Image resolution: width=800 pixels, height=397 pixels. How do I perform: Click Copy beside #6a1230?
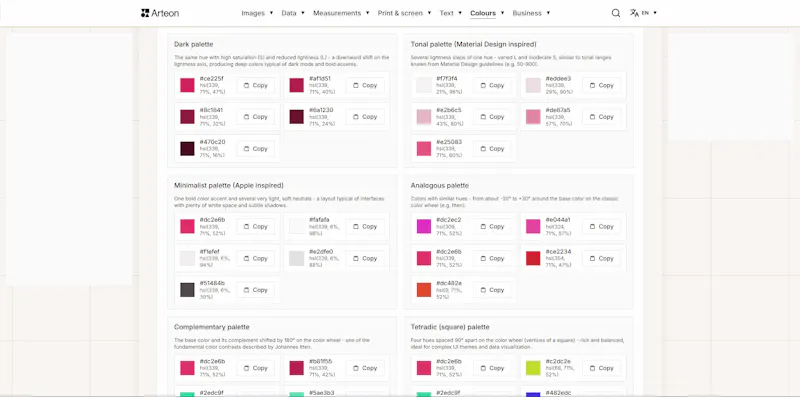click(365, 117)
